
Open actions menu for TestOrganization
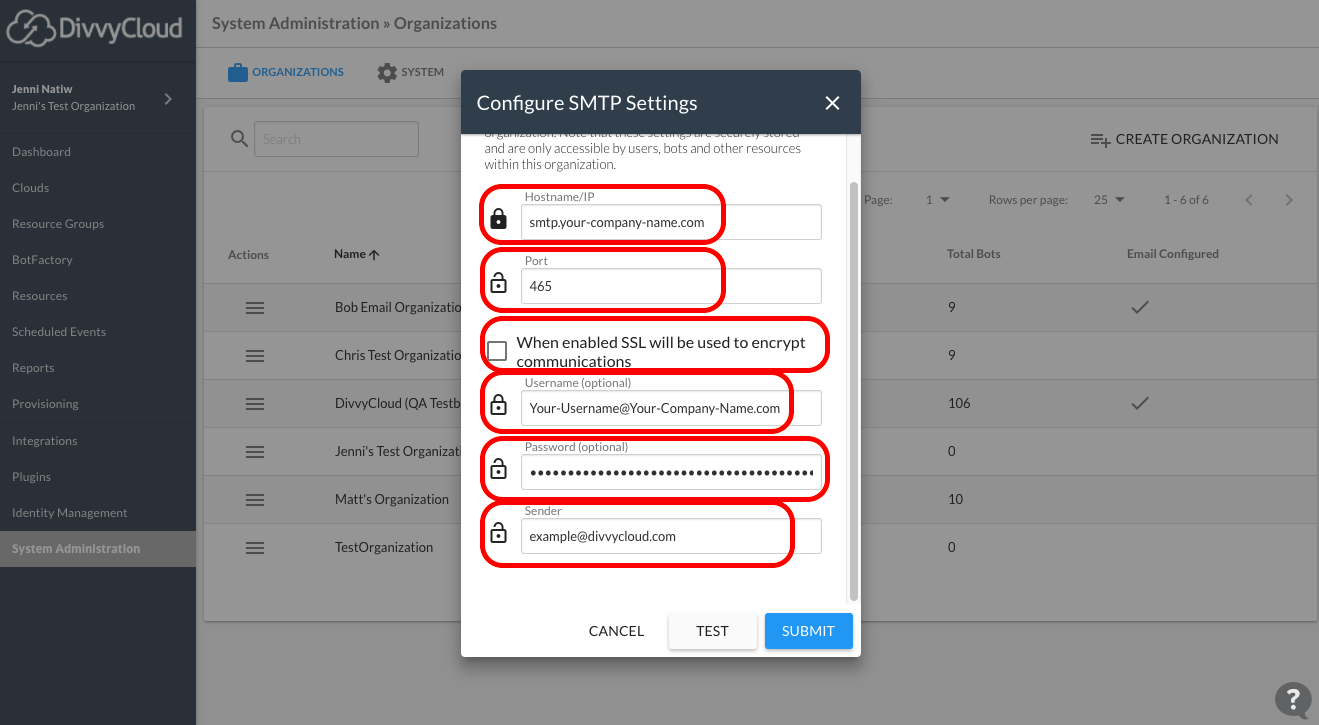click(x=255, y=548)
